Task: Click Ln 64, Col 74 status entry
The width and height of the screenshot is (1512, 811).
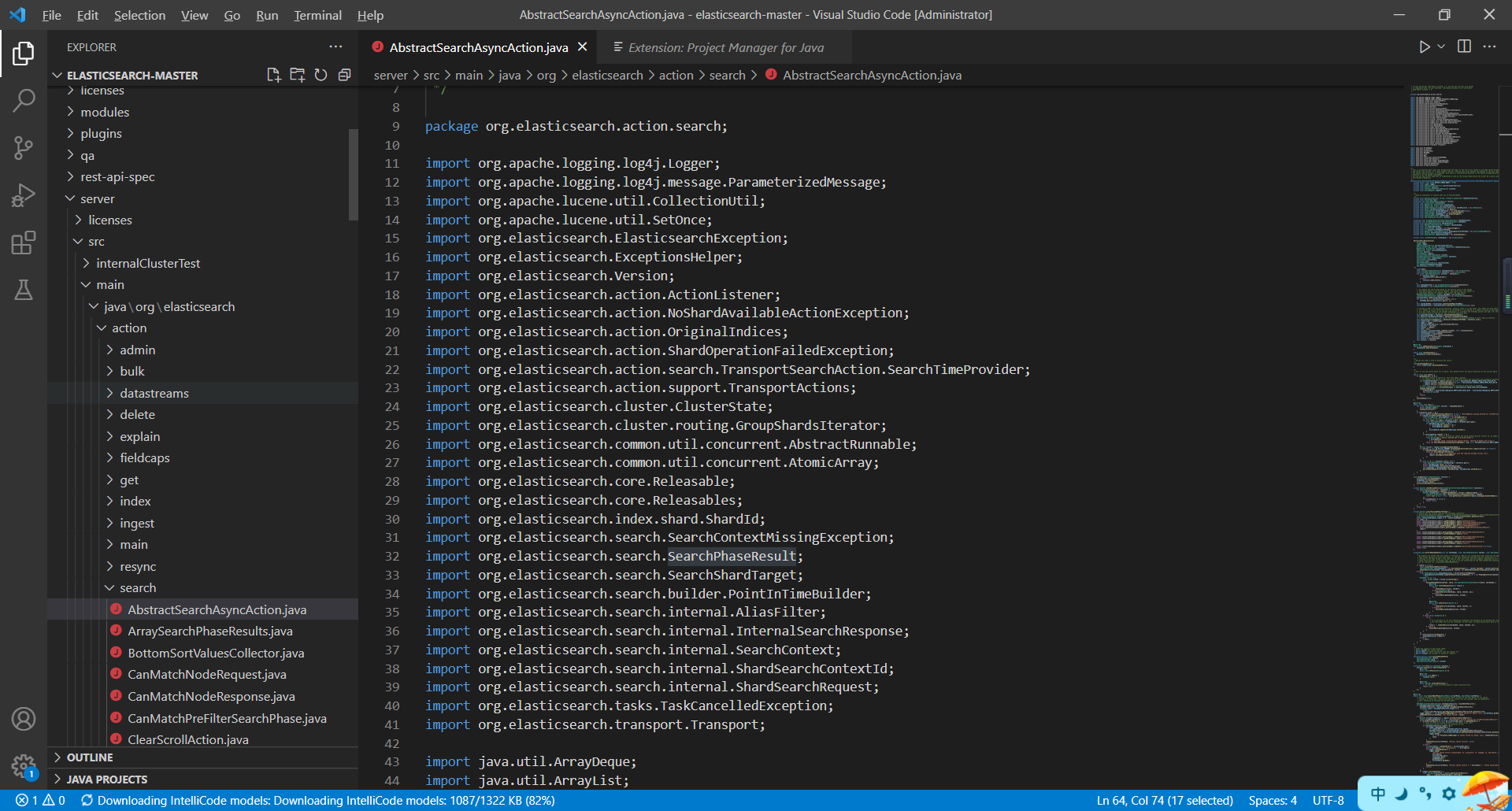Action: click(x=1165, y=800)
